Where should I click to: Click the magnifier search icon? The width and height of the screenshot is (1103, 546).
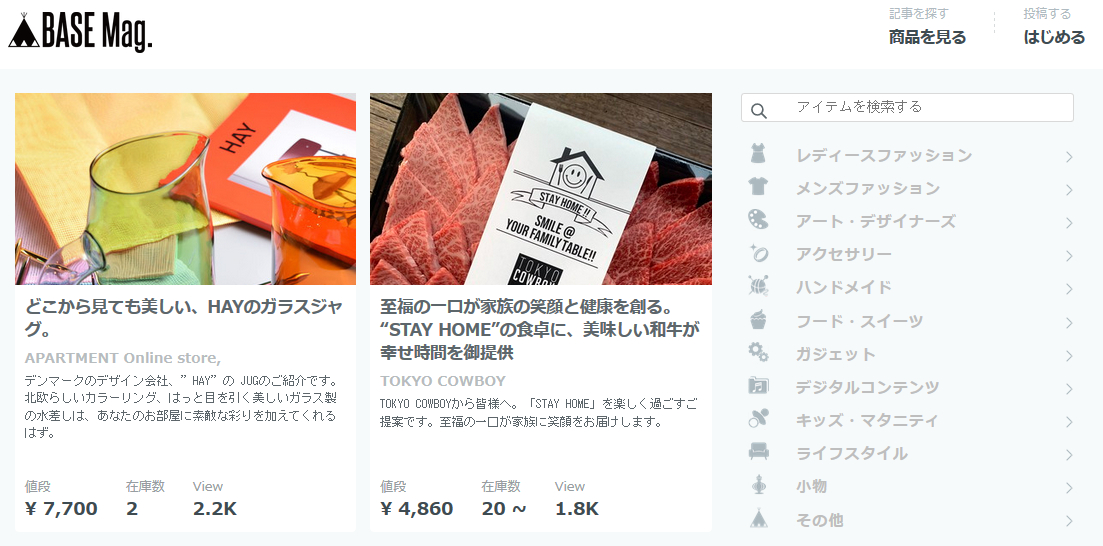click(x=758, y=110)
